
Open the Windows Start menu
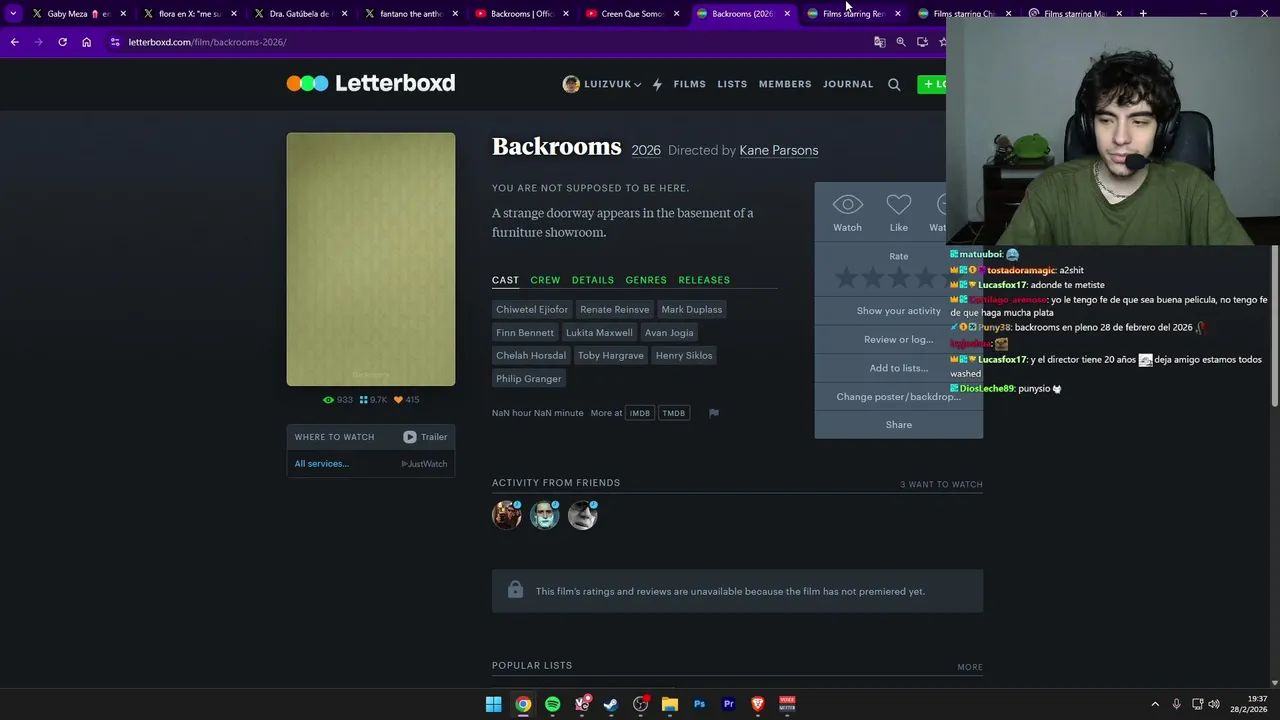493,704
